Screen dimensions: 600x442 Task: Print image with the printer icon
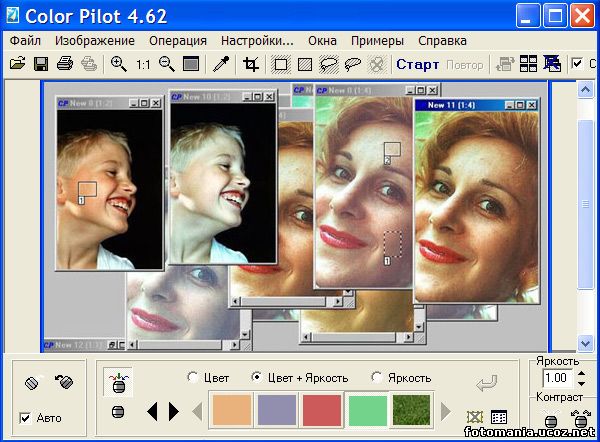[x=65, y=64]
